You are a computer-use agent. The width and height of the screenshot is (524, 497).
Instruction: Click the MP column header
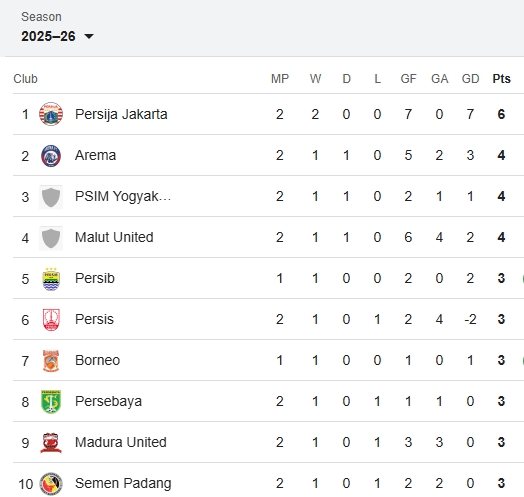pyautogui.click(x=280, y=79)
